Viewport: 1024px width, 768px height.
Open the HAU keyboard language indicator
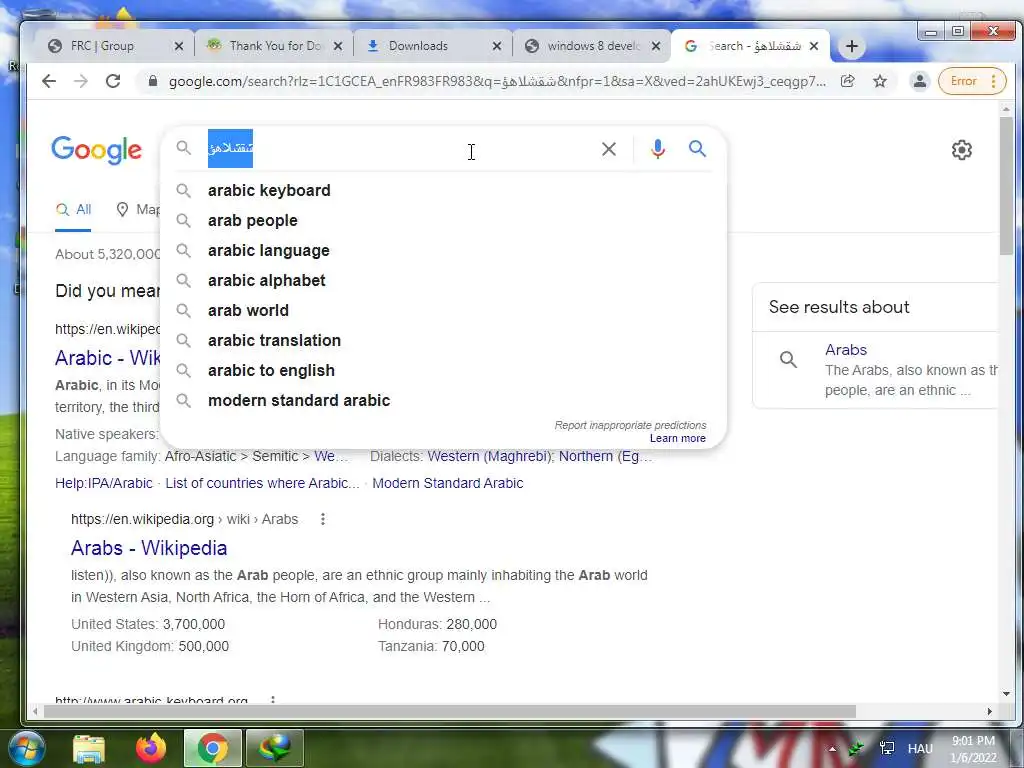(920, 749)
